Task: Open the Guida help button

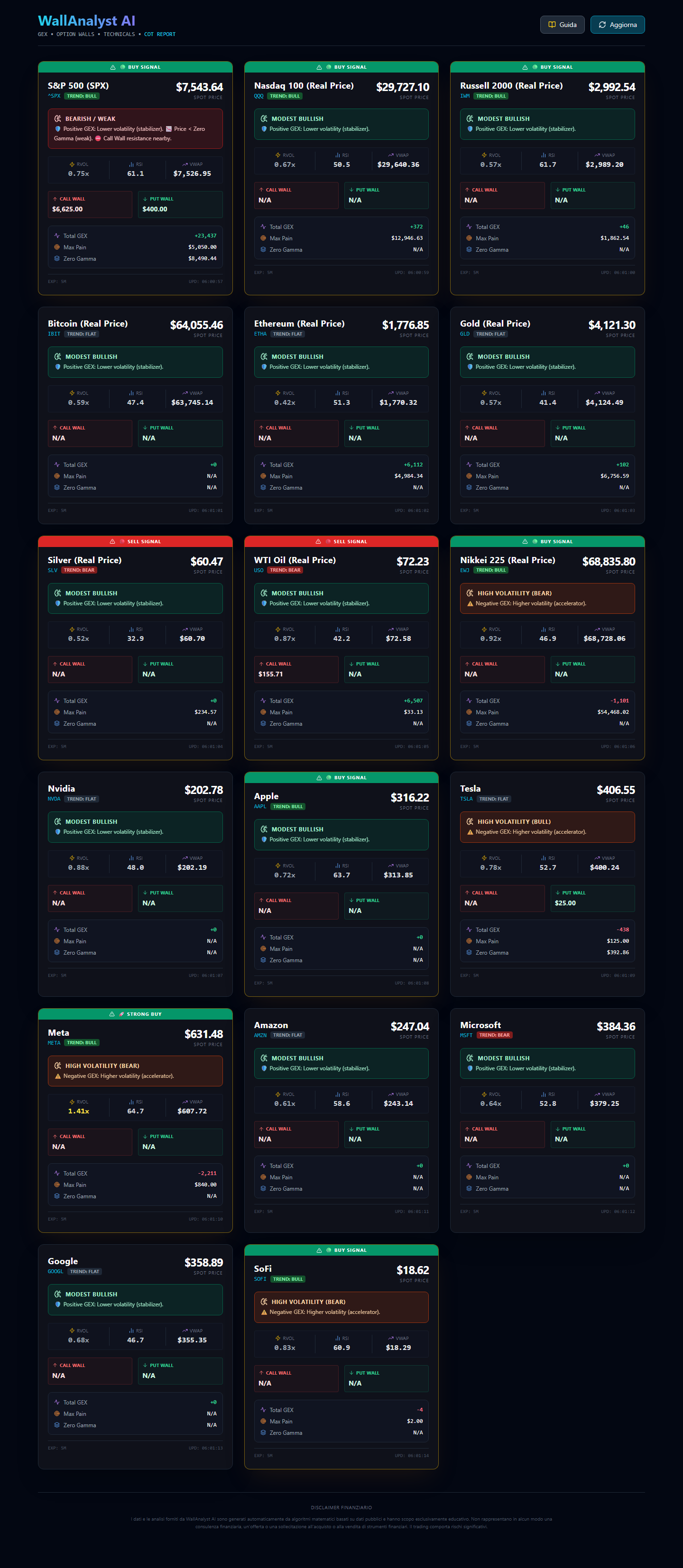Action: pyautogui.click(x=562, y=25)
